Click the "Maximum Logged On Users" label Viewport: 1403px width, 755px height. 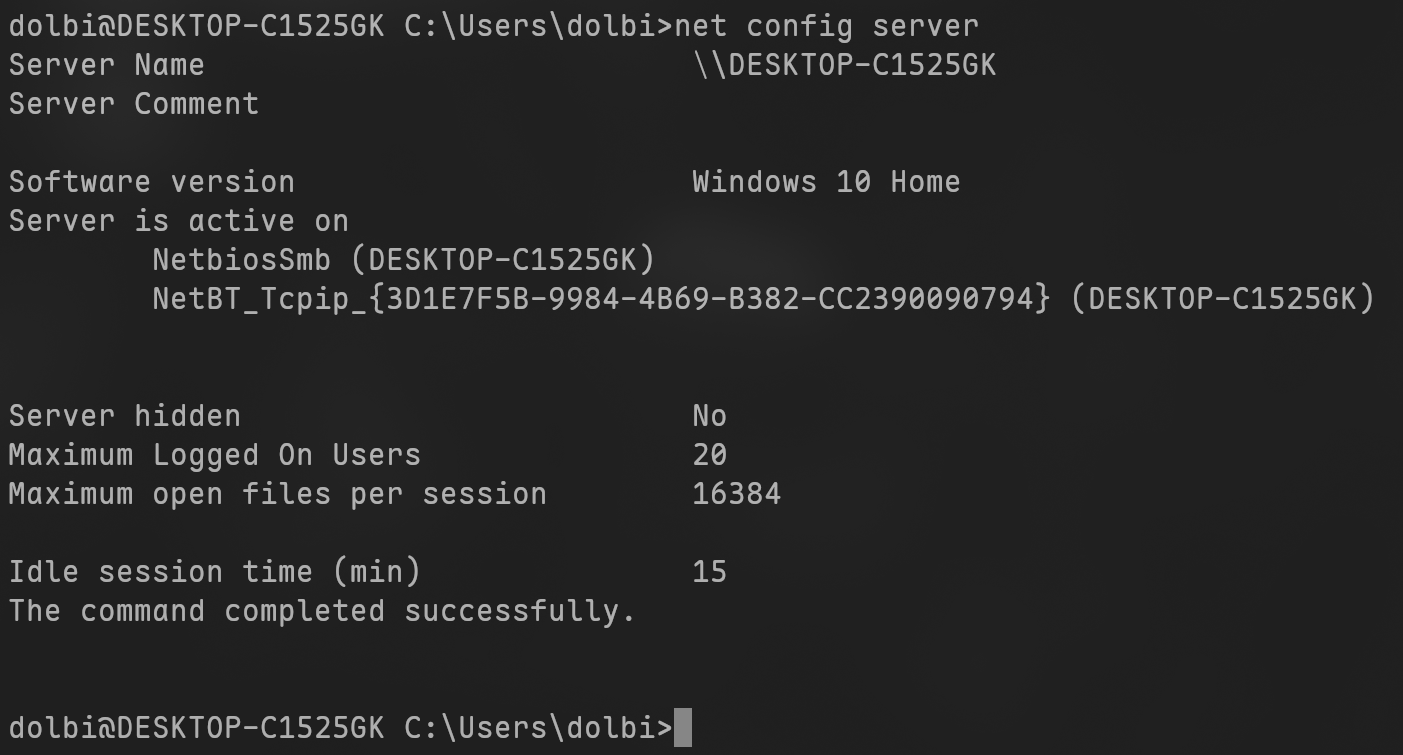[x=215, y=455]
